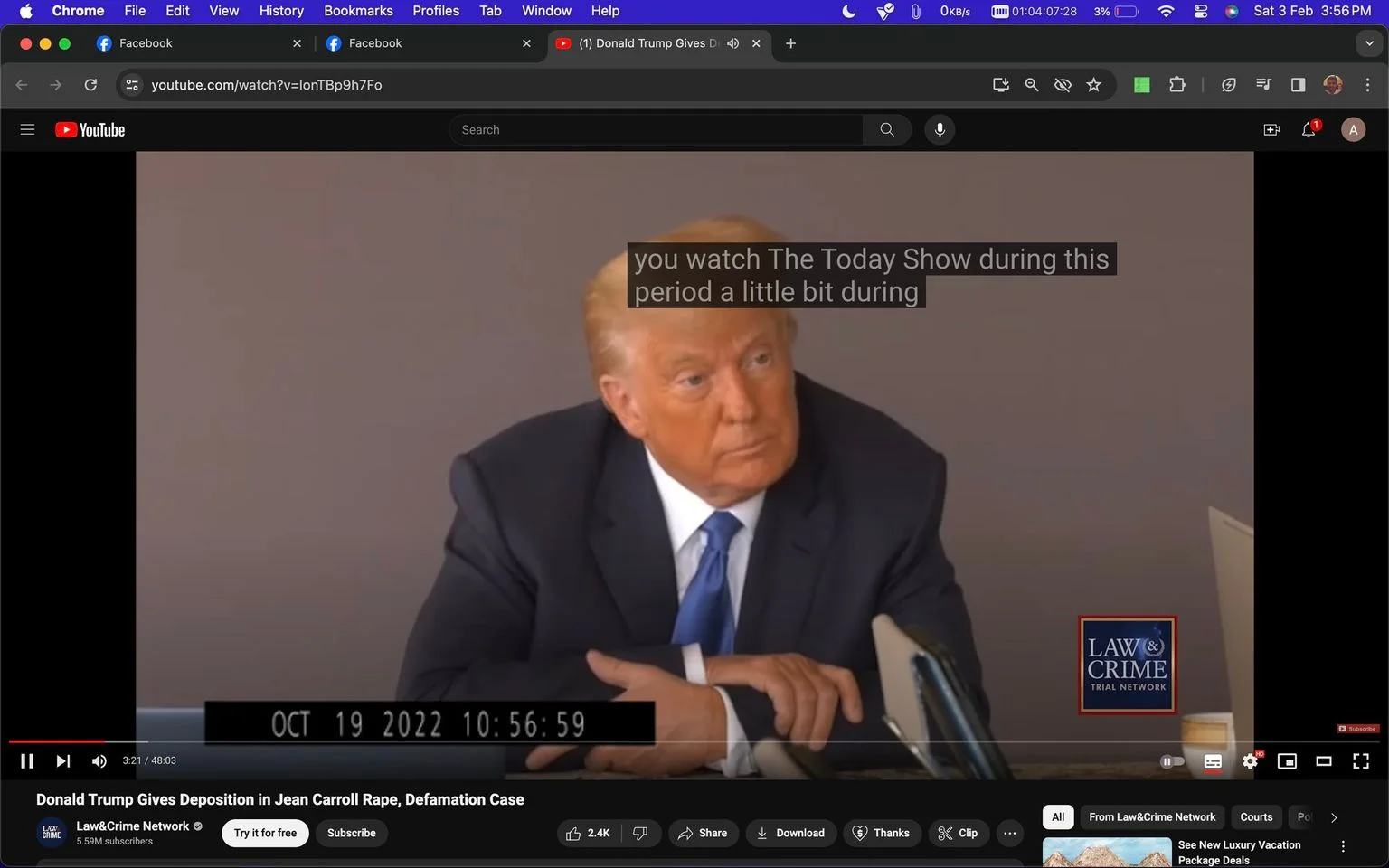
Task: Enter full screen mode
Action: pos(1360,761)
